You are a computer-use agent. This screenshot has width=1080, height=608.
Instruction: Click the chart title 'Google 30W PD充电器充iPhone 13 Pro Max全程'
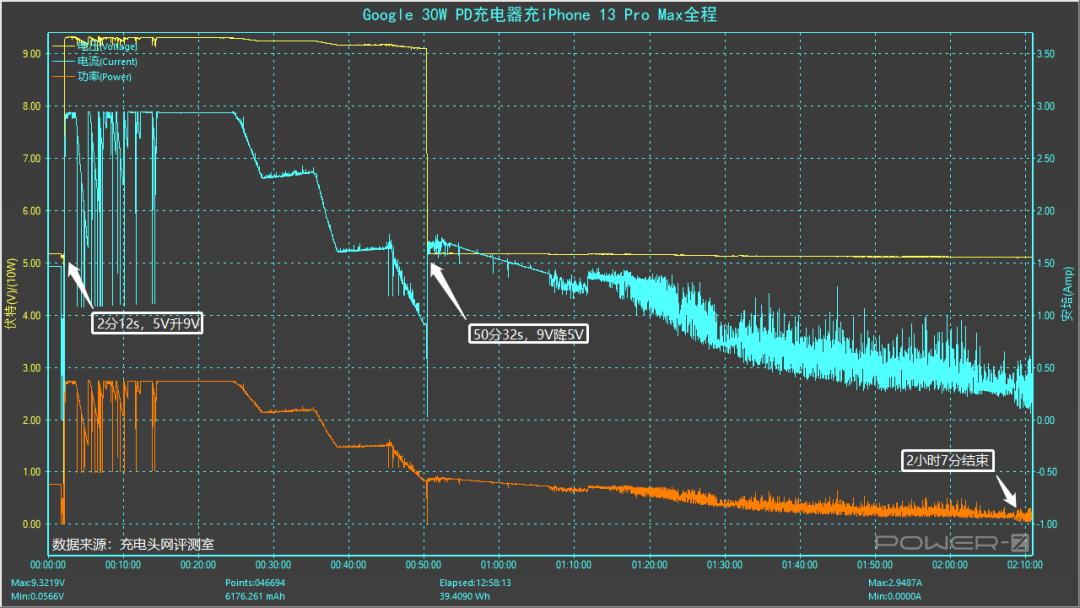539,14
